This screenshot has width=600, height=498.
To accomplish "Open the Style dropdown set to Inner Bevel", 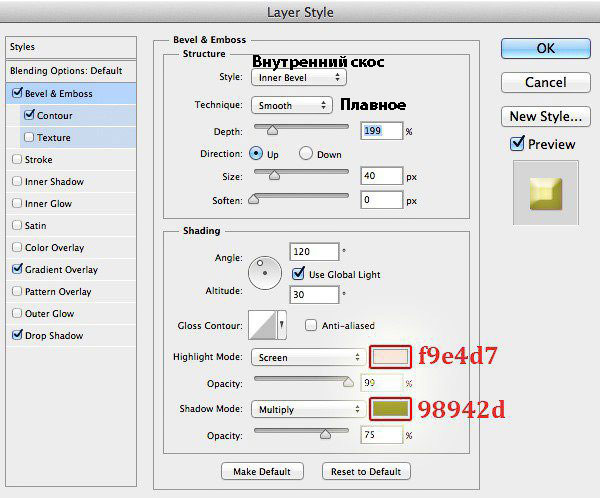I will point(299,77).
